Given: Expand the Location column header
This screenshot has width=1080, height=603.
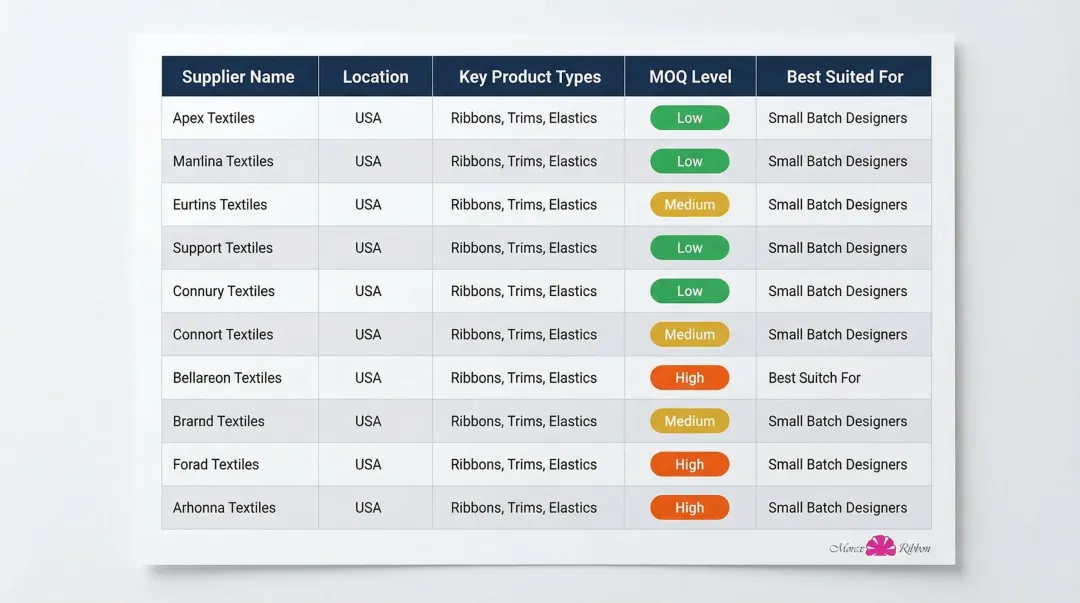Looking at the screenshot, I should coord(375,76).
